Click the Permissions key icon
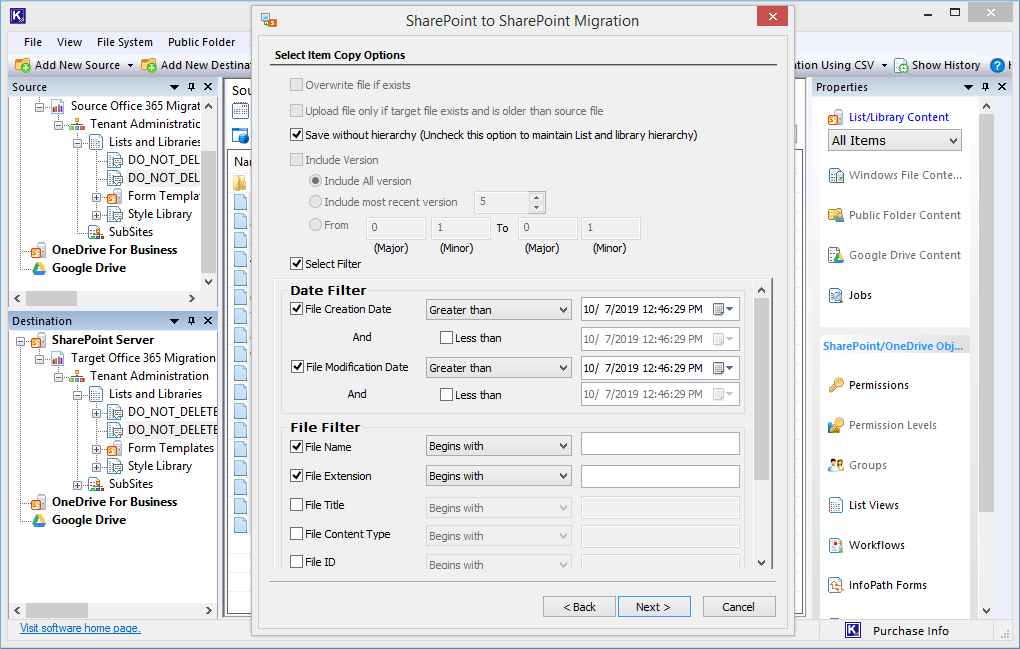 point(835,385)
